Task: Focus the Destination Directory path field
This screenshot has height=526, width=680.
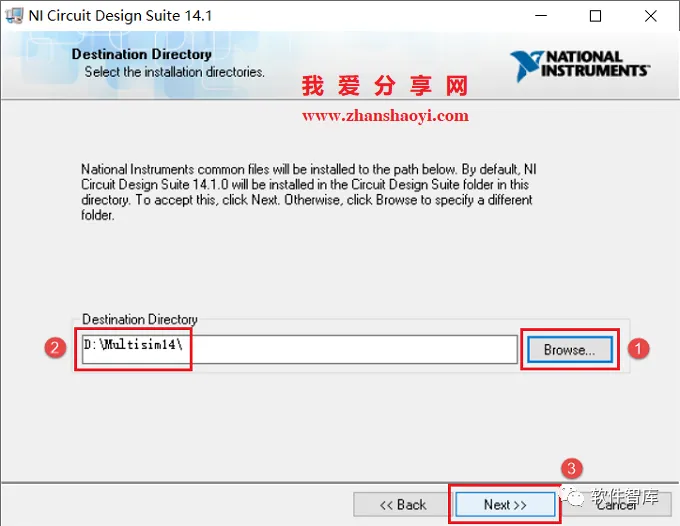Action: coord(300,350)
